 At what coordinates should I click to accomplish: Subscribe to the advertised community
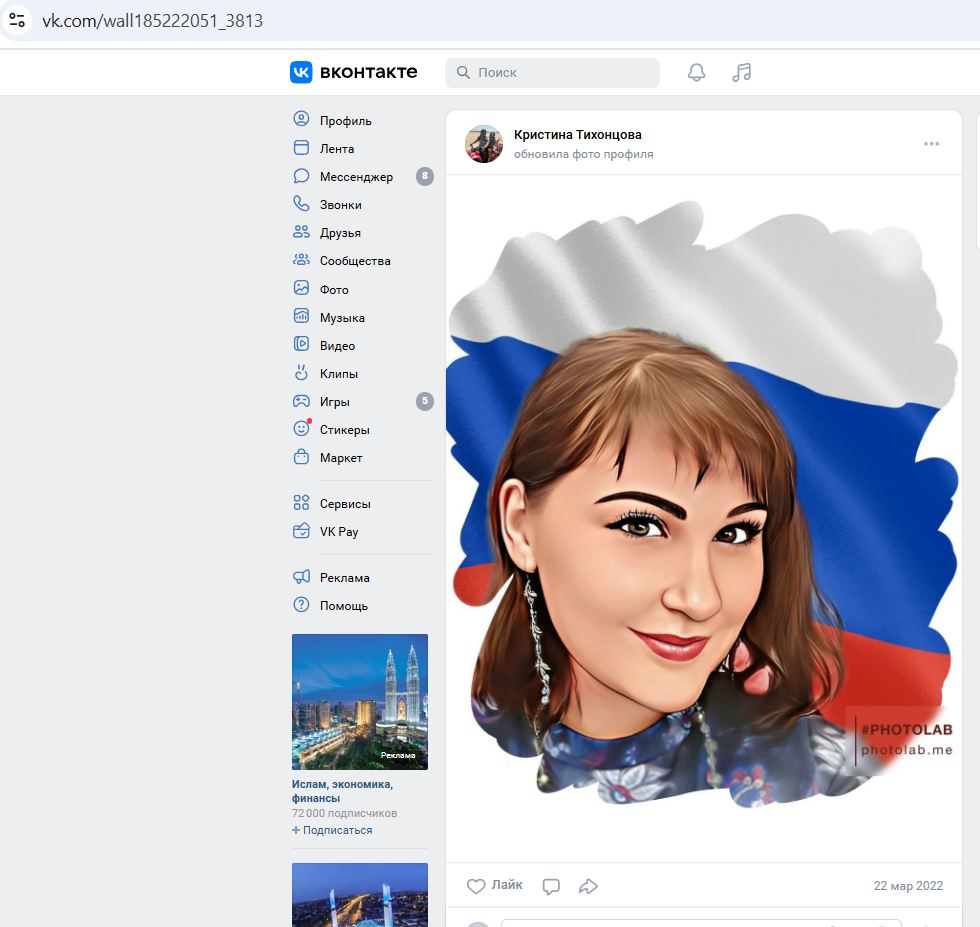coord(332,830)
